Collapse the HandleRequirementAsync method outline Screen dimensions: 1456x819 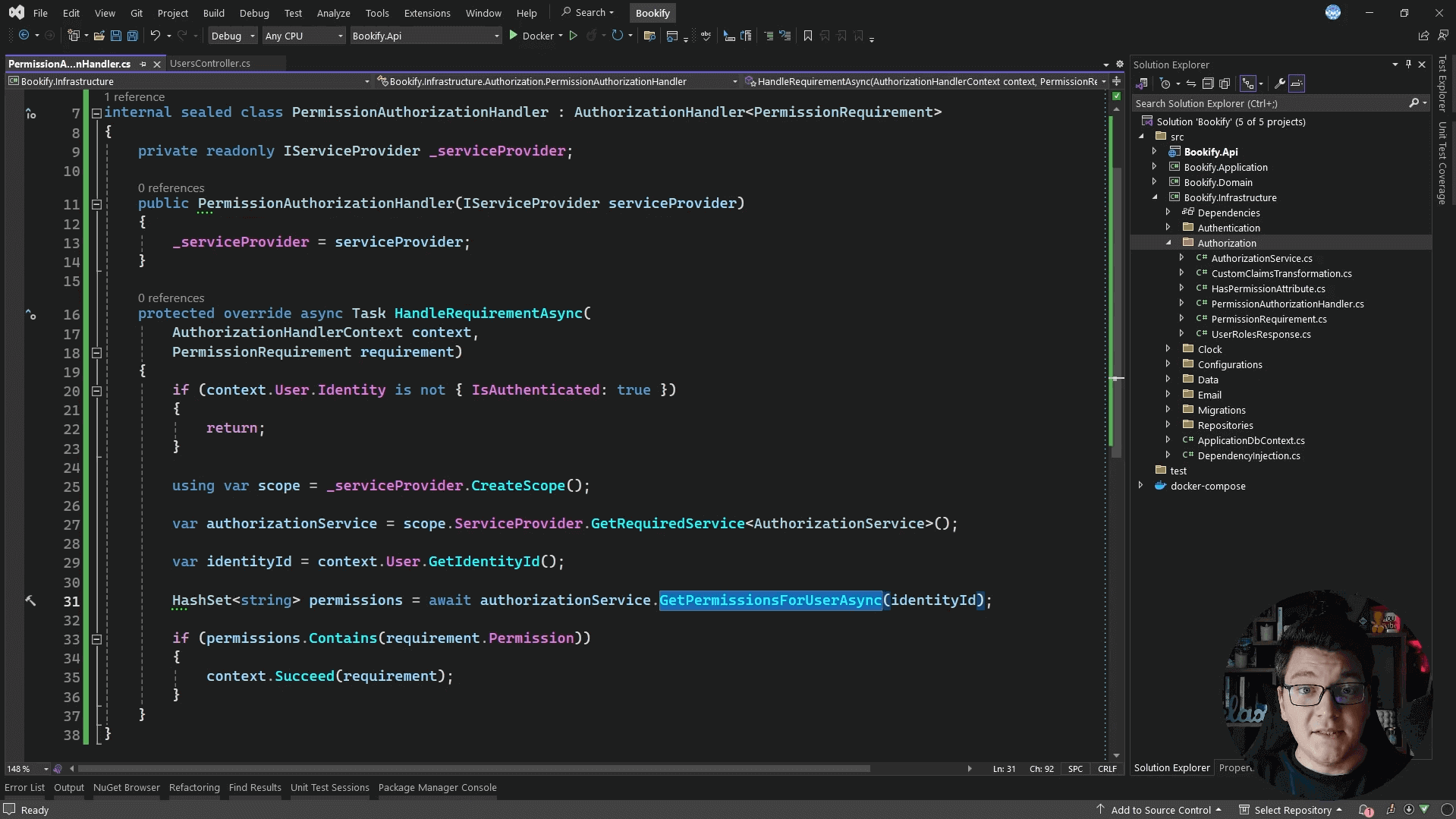coord(96,352)
